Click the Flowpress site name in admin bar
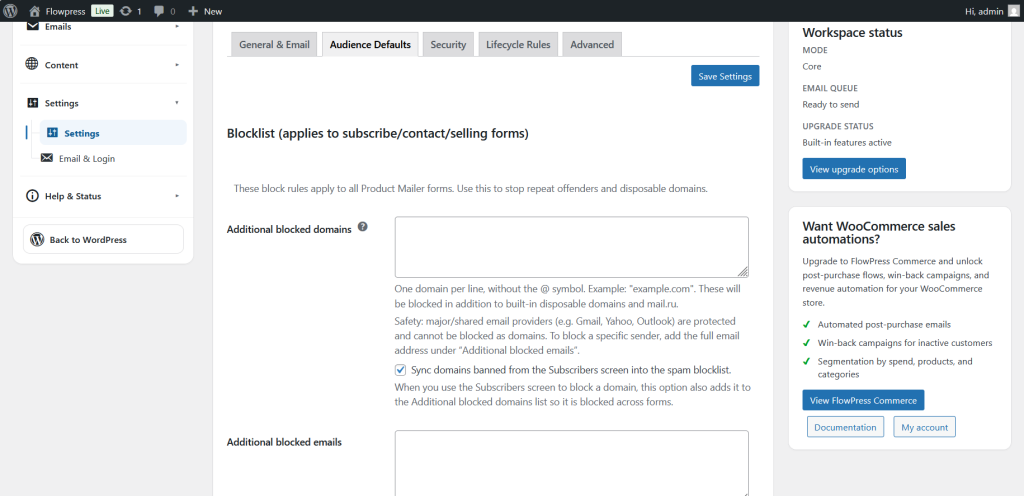The width and height of the screenshot is (1024, 496). pos(65,11)
